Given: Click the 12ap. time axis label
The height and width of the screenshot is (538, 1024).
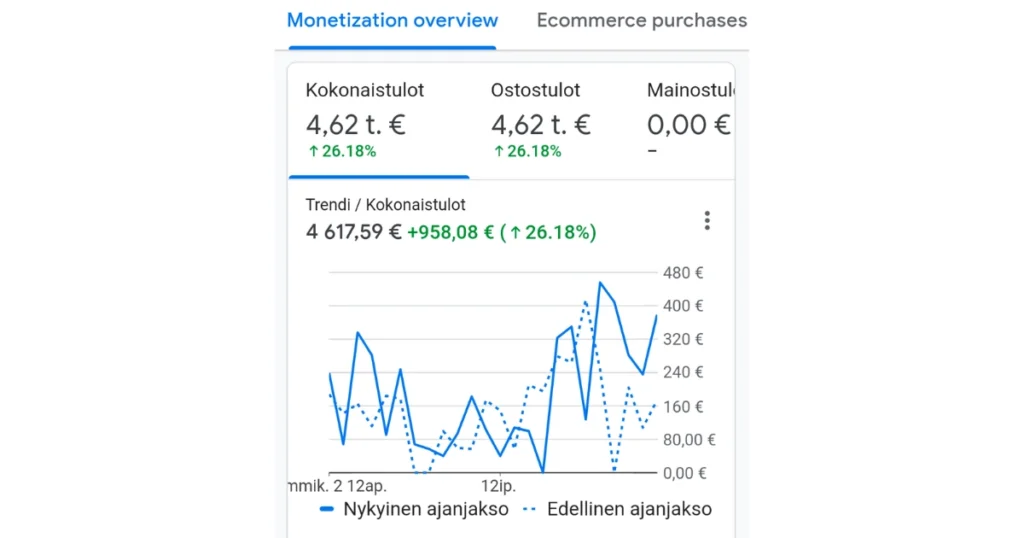Looking at the screenshot, I should click(x=367, y=486).
